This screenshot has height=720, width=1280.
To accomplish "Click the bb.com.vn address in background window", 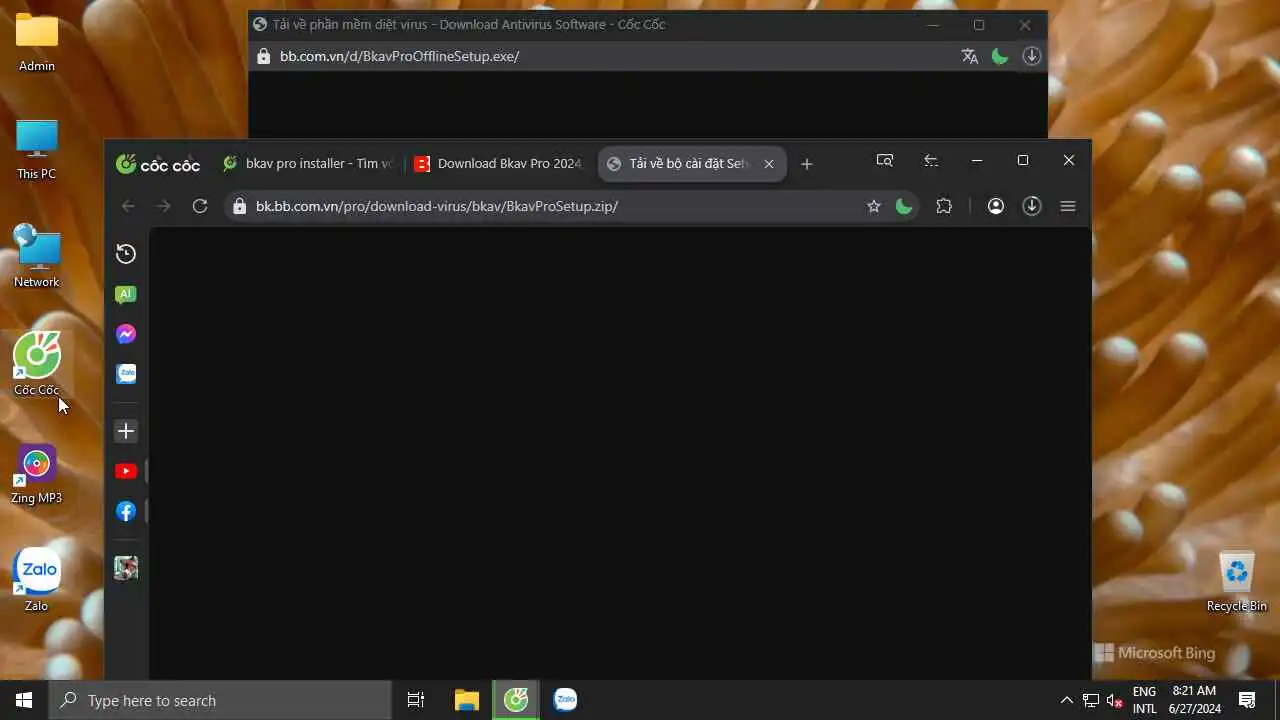I will pyautogui.click(x=399, y=56).
